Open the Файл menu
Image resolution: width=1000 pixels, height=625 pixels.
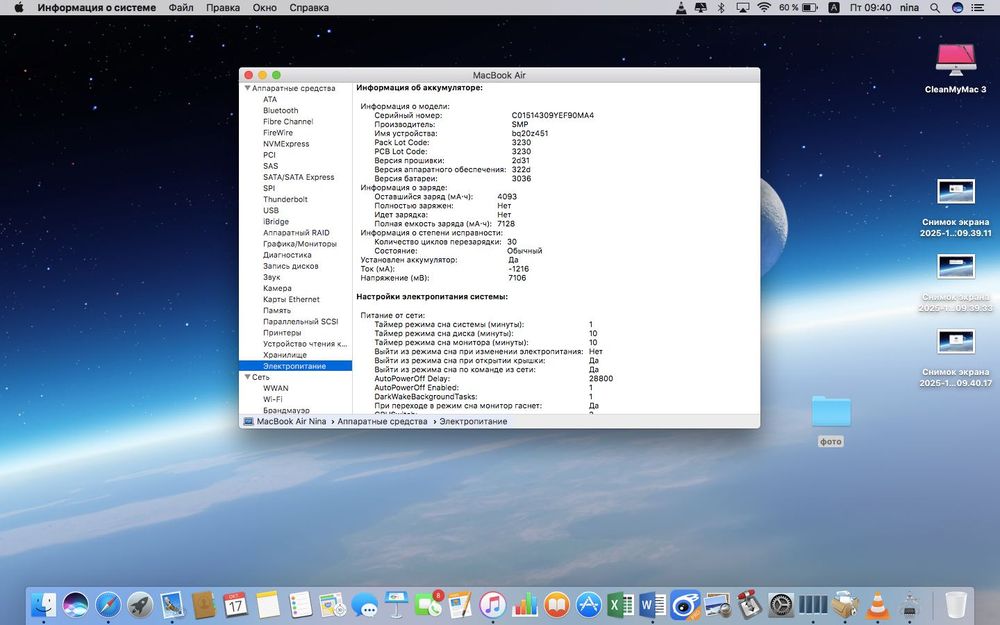(x=181, y=7)
